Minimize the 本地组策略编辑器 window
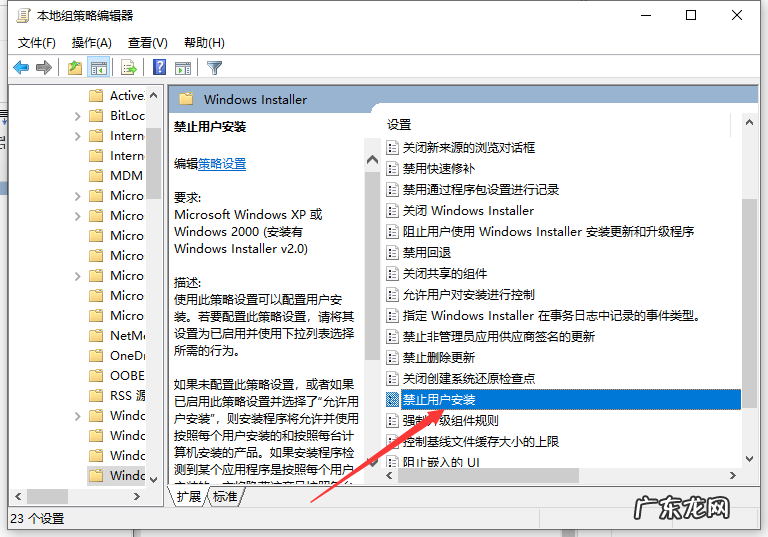This screenshot has width=768, height=537. click(x=646, y=16)
